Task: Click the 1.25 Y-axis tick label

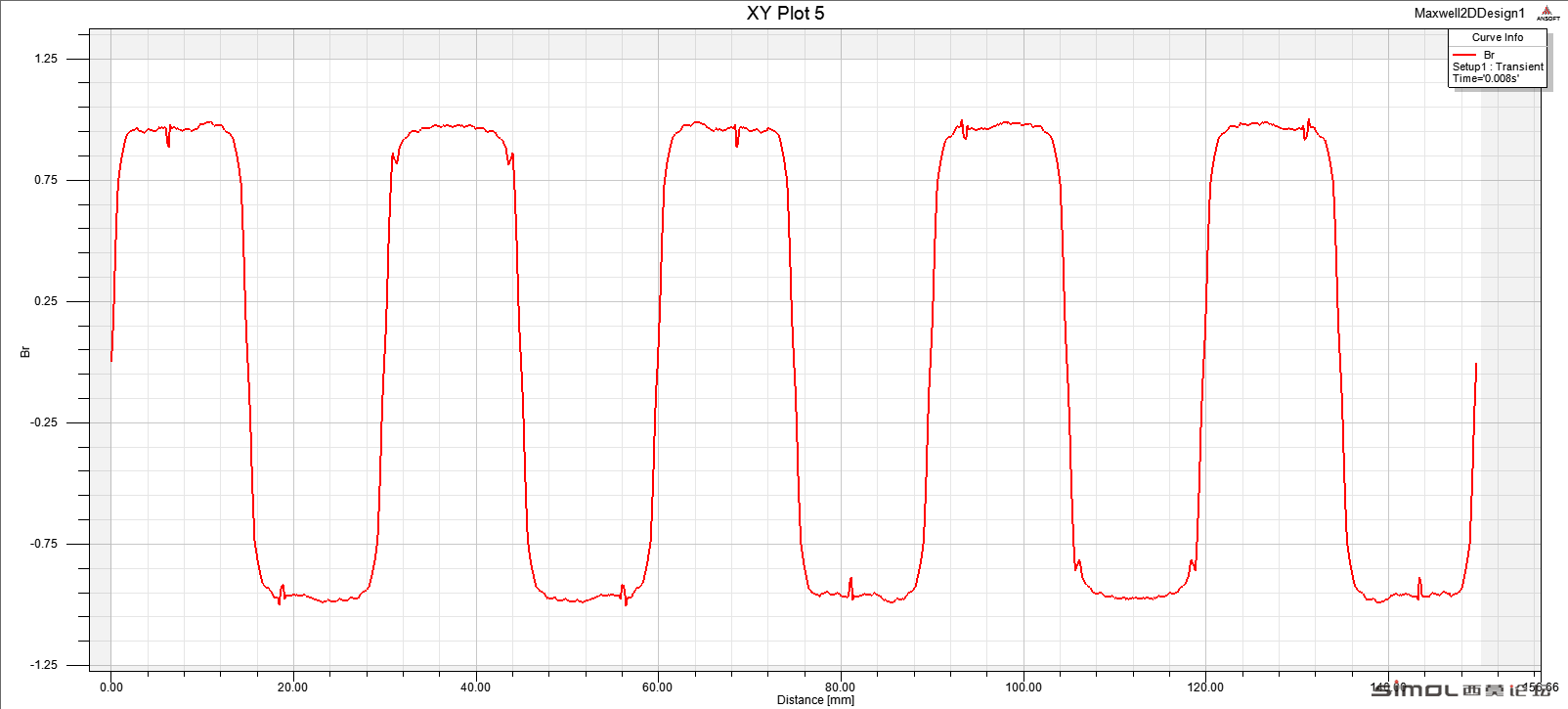Action: pyautogui.click(x=46, y=59)
